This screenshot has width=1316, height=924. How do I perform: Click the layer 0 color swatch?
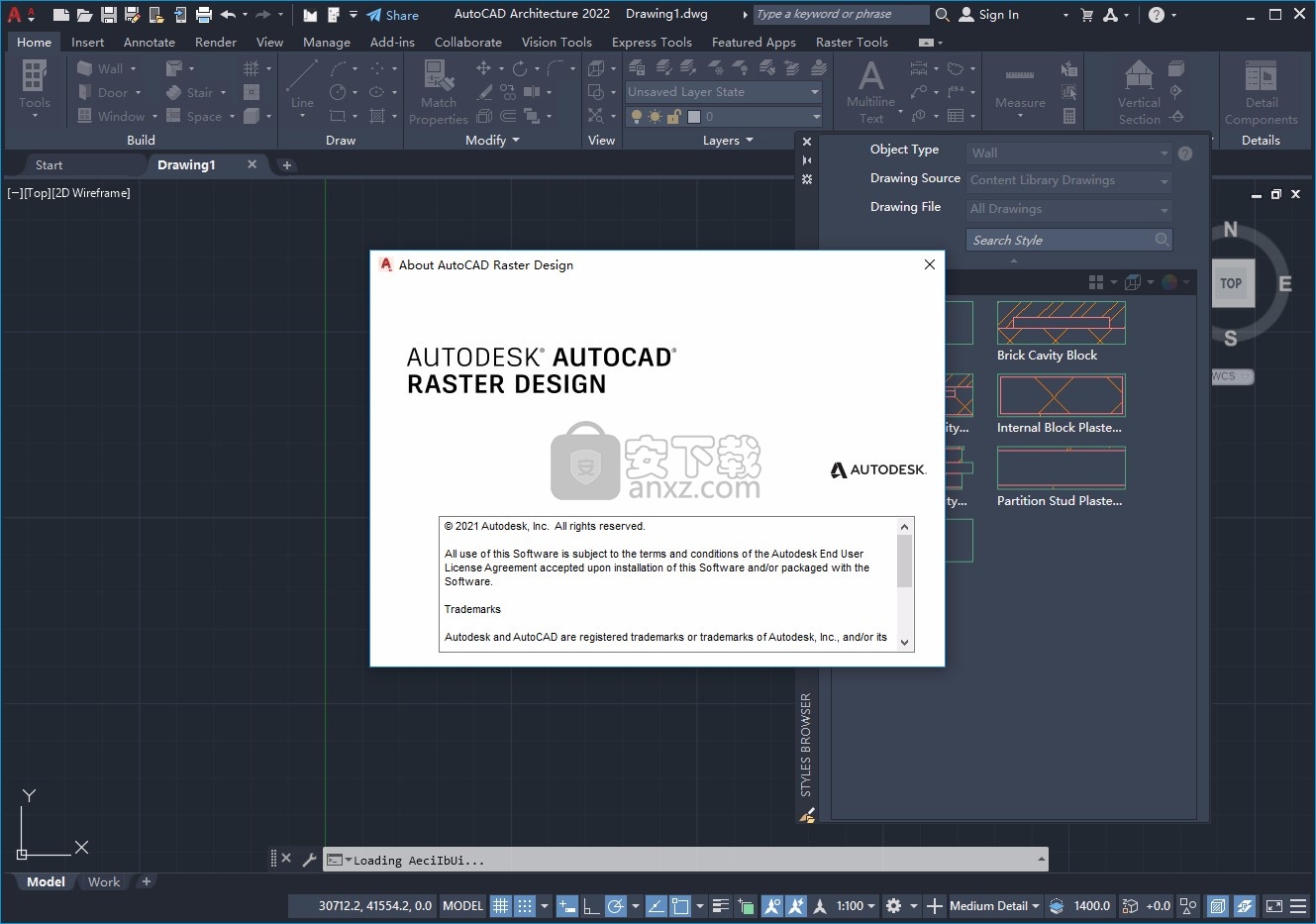click(x=694, y=116)
